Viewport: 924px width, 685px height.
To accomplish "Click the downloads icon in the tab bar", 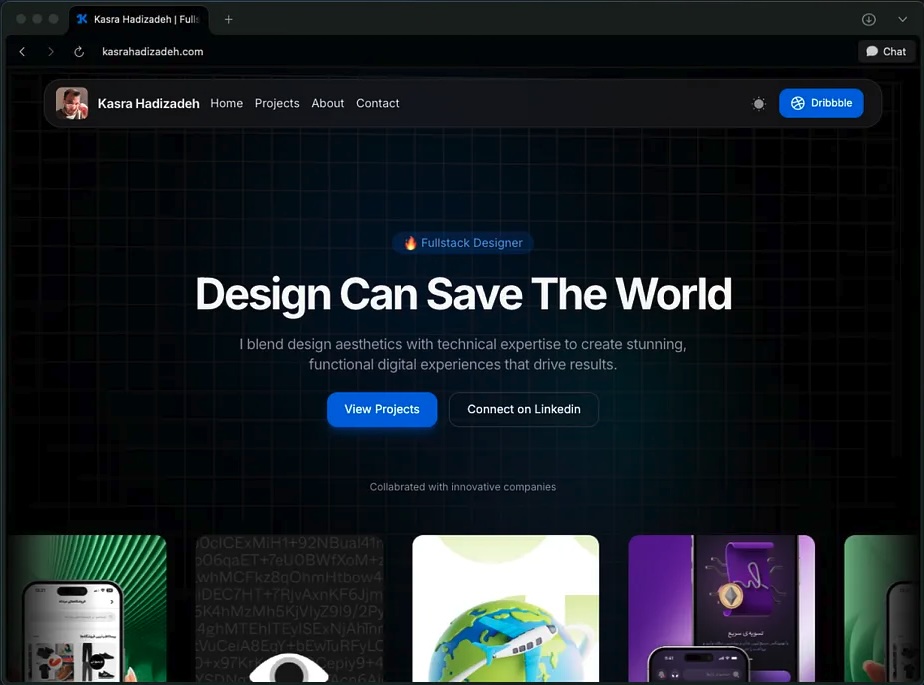I will point(869,19).
